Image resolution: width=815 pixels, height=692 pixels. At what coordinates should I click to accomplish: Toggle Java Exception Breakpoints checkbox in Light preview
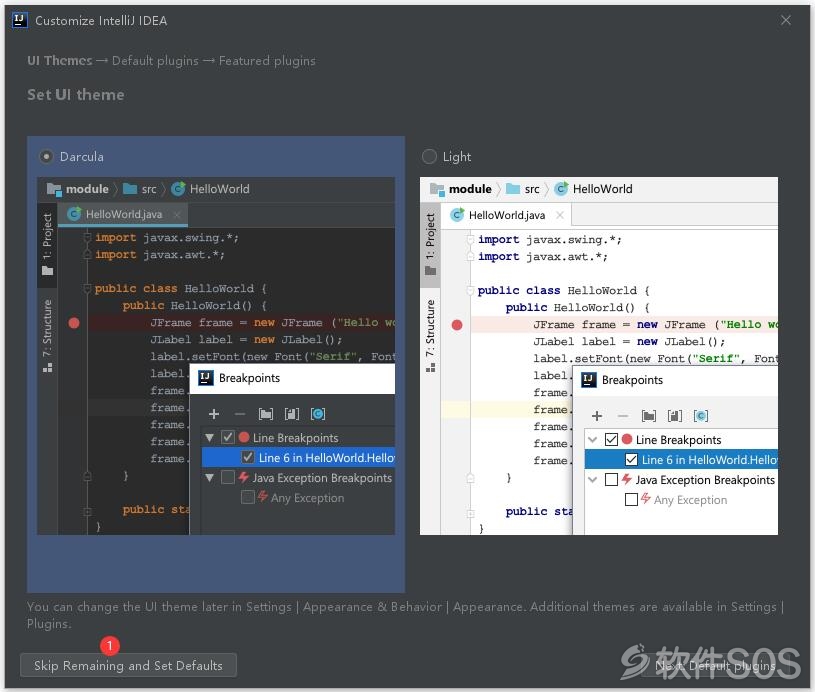(611, 479)
